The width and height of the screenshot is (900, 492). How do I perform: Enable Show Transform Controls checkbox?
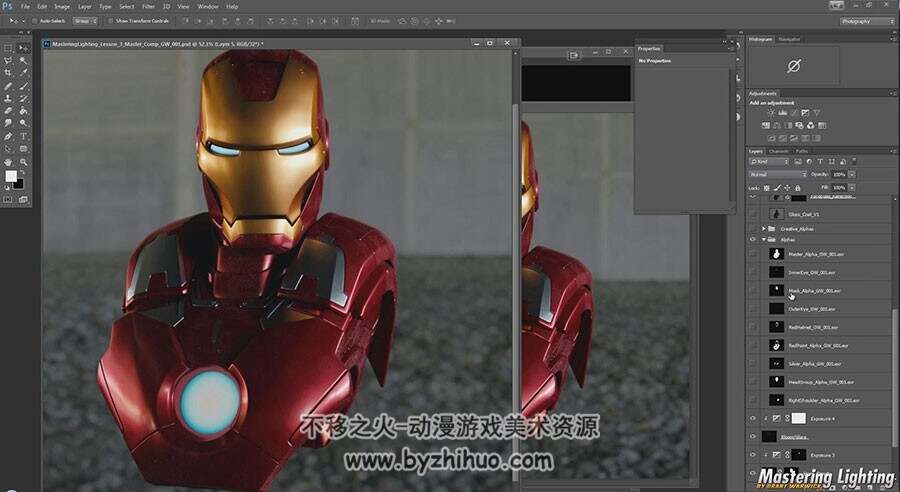[x=111, y=21]
